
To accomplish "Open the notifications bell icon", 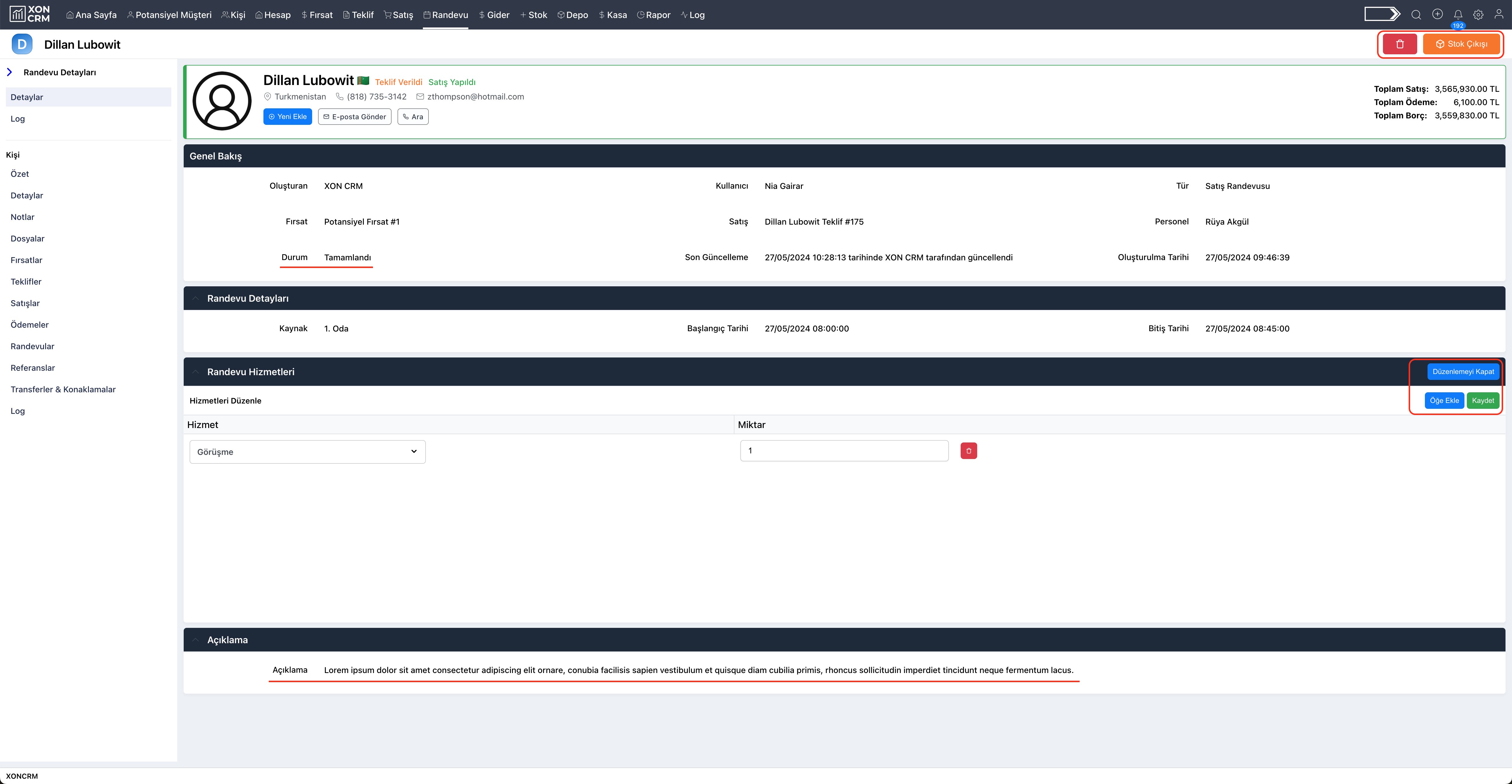I will point(1458,15).
